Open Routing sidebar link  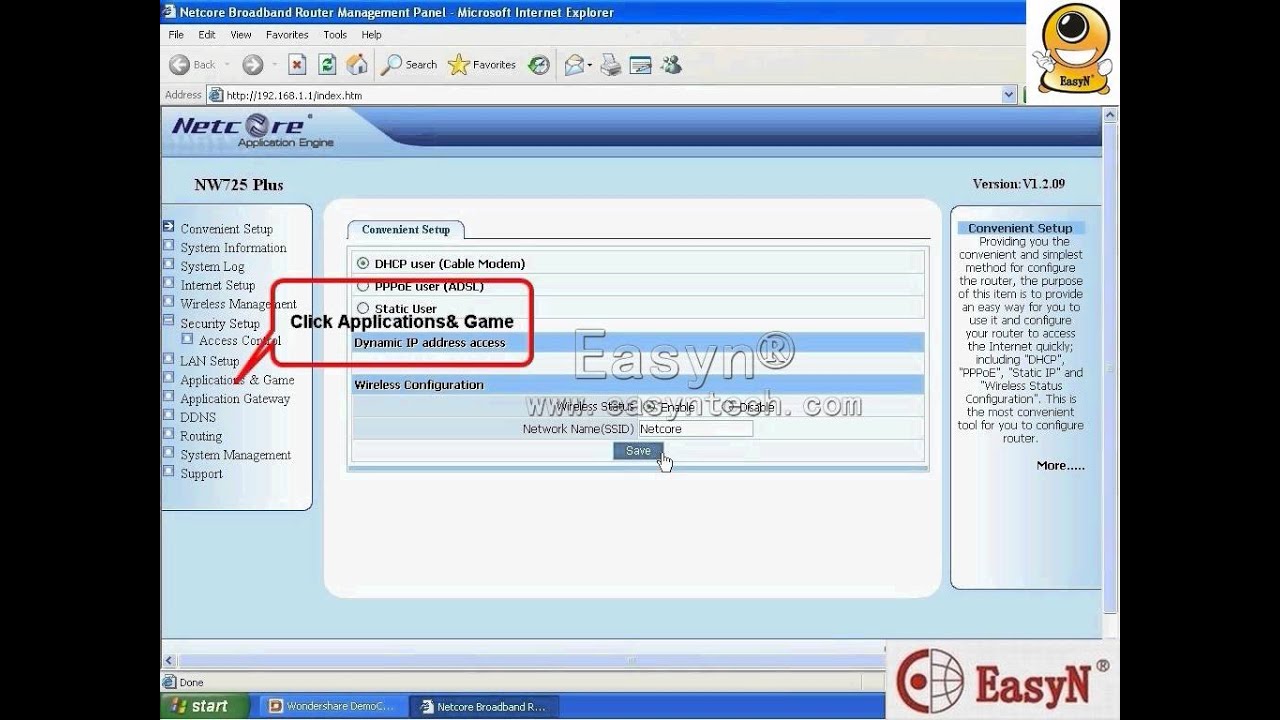coord(201,436)
